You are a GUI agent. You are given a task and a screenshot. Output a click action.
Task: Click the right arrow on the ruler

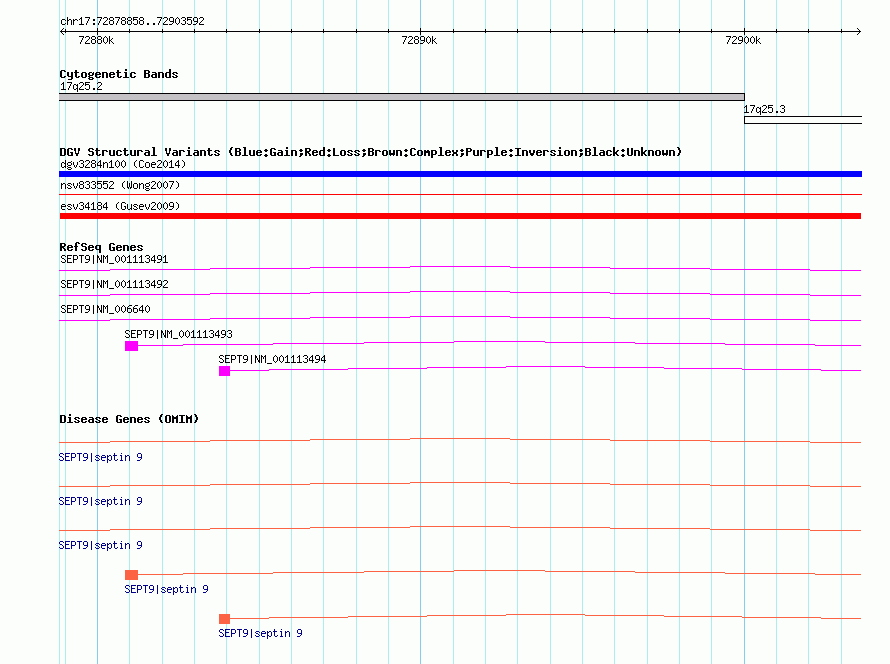click(858, 31)
